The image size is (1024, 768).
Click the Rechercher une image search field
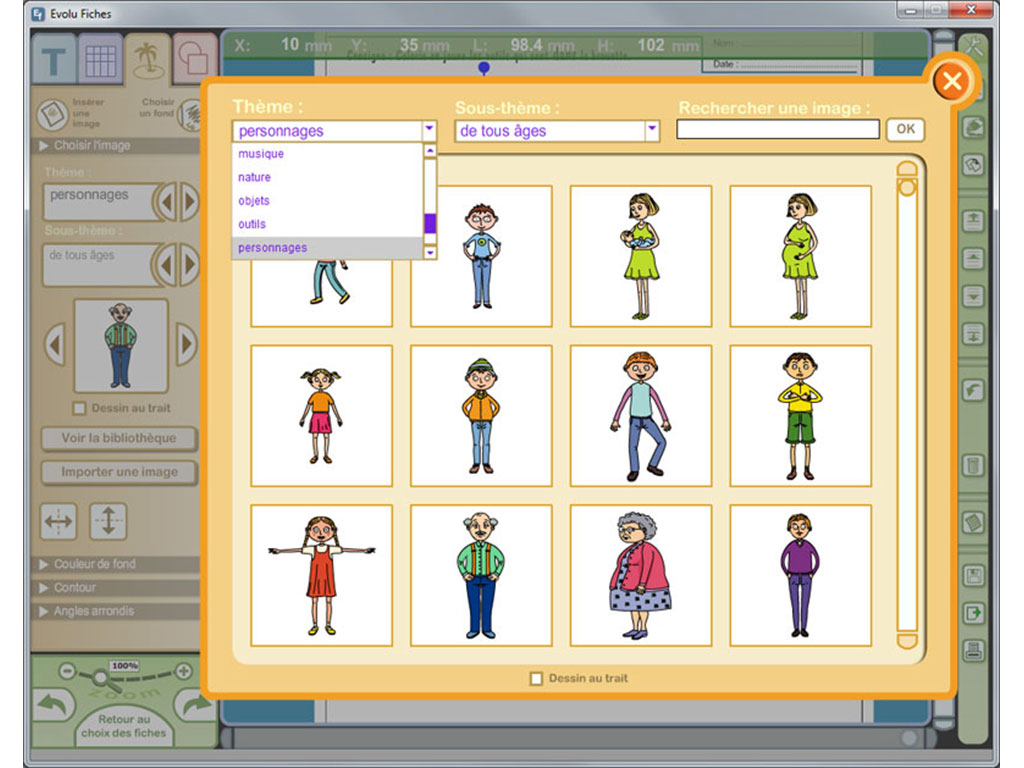click(777, 130)
